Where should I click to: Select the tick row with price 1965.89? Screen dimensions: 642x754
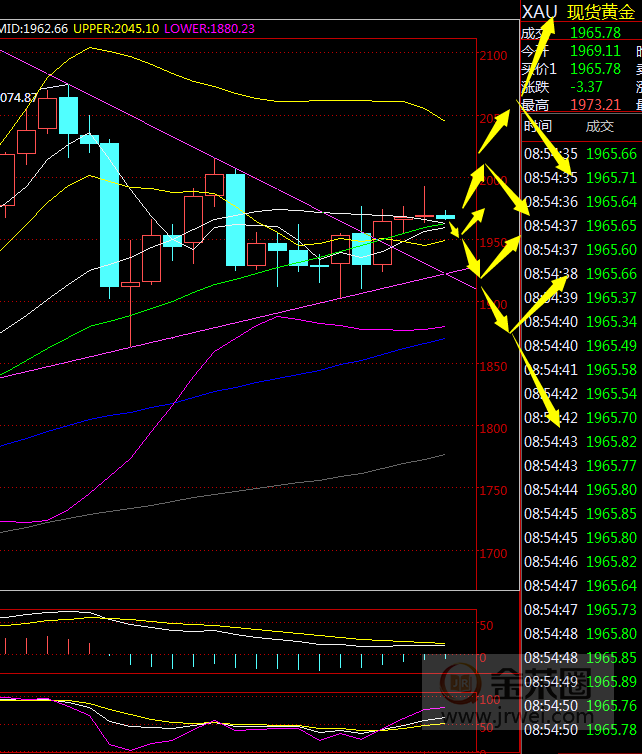pyautogui.click(x=580, y=681)
